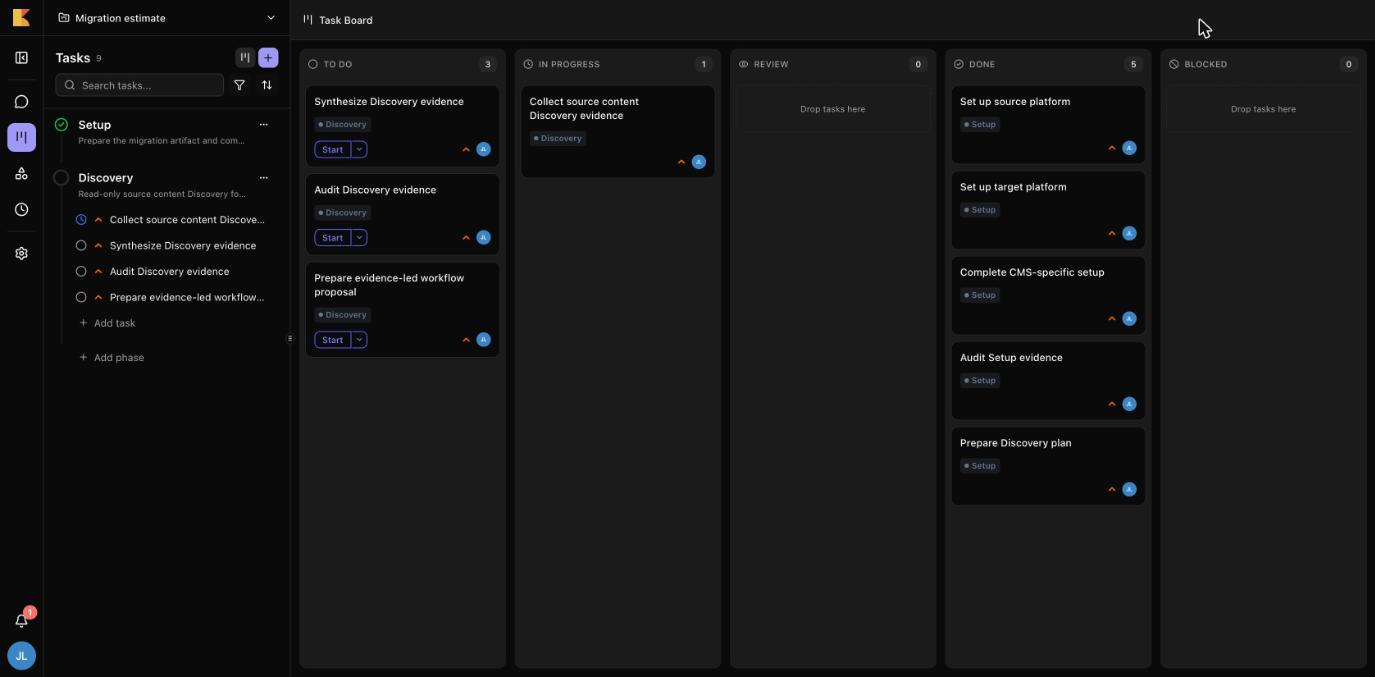This screenshot has height=677, width=1375.
Task: Click priority arrow on Set up source platform card
Action: (x=1112, y=148)
